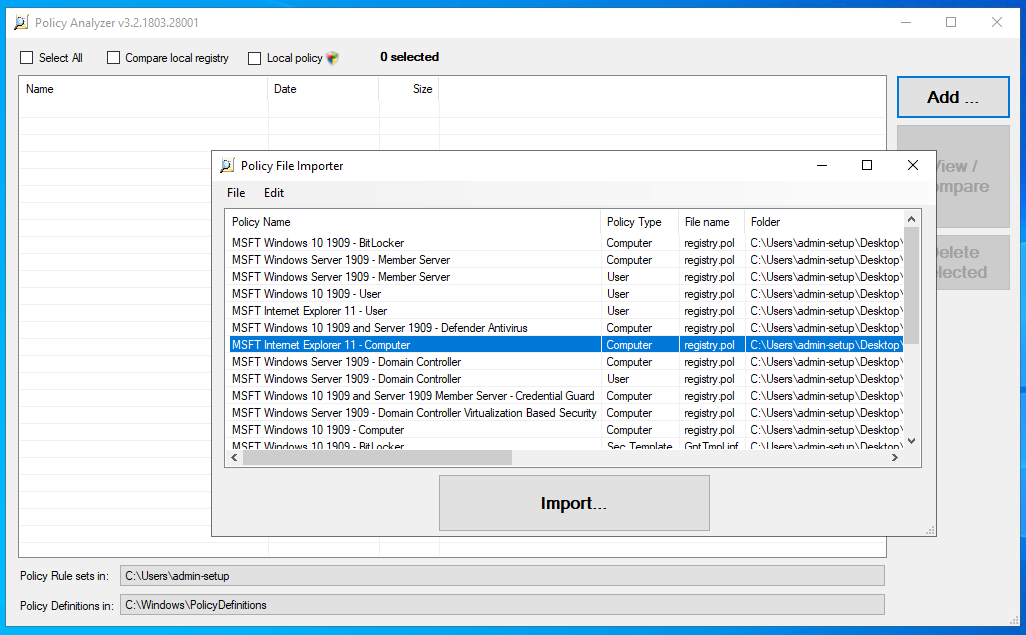Click the Policy Rule sets in path field
Image resolution: width=1026 pixels, height=635 pixels.
click(502, 576)
